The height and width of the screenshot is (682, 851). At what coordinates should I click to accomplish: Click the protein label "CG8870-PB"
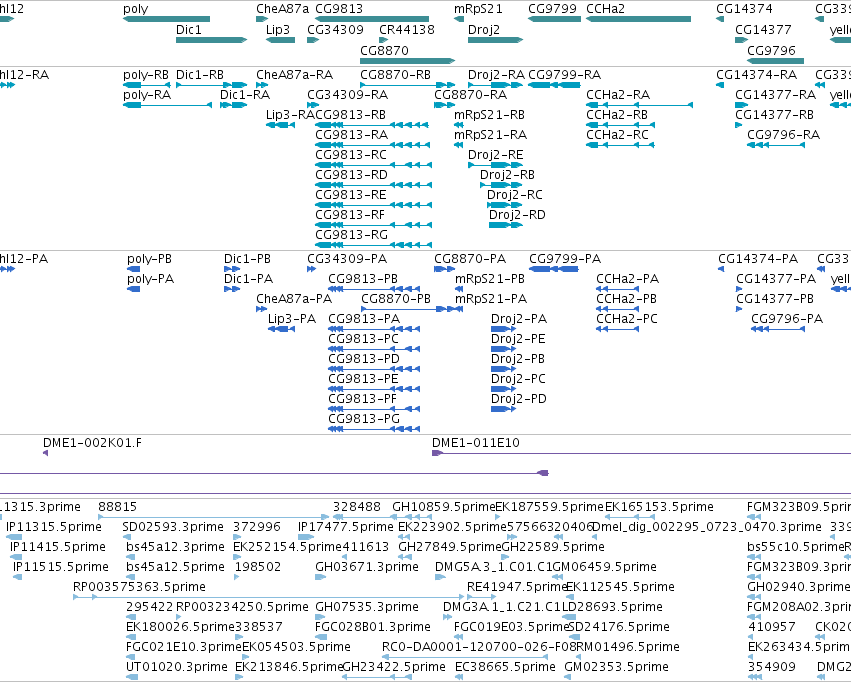click(x=396, y=299)
